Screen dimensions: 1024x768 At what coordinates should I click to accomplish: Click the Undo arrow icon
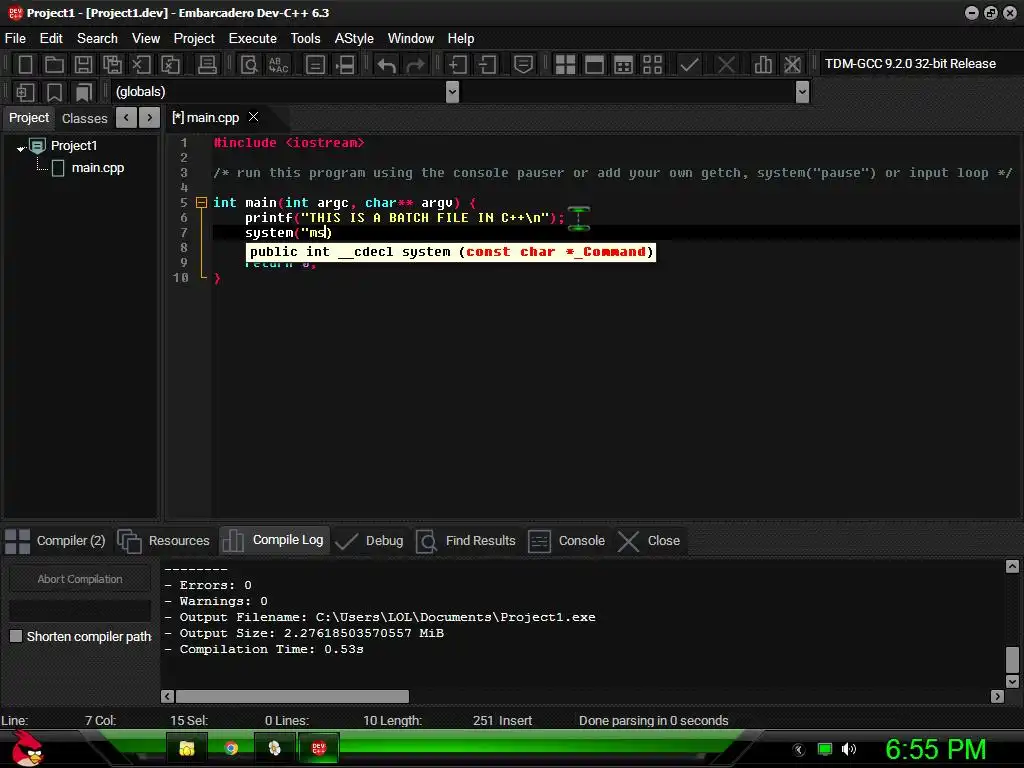(x=387, y=65)
